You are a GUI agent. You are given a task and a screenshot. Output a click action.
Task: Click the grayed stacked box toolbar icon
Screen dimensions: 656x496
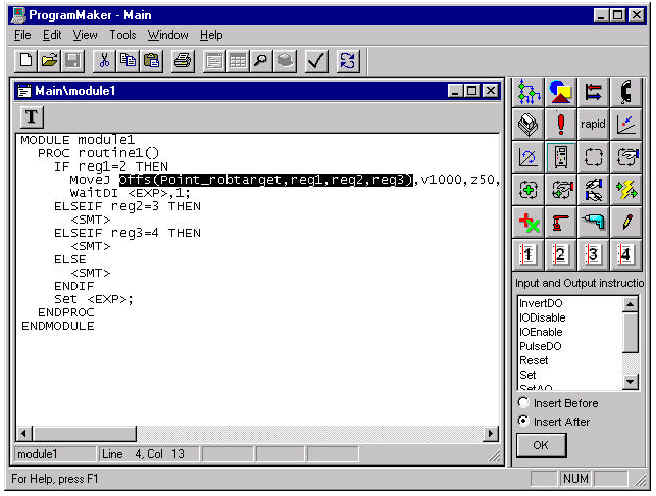[x=284, y=61]
